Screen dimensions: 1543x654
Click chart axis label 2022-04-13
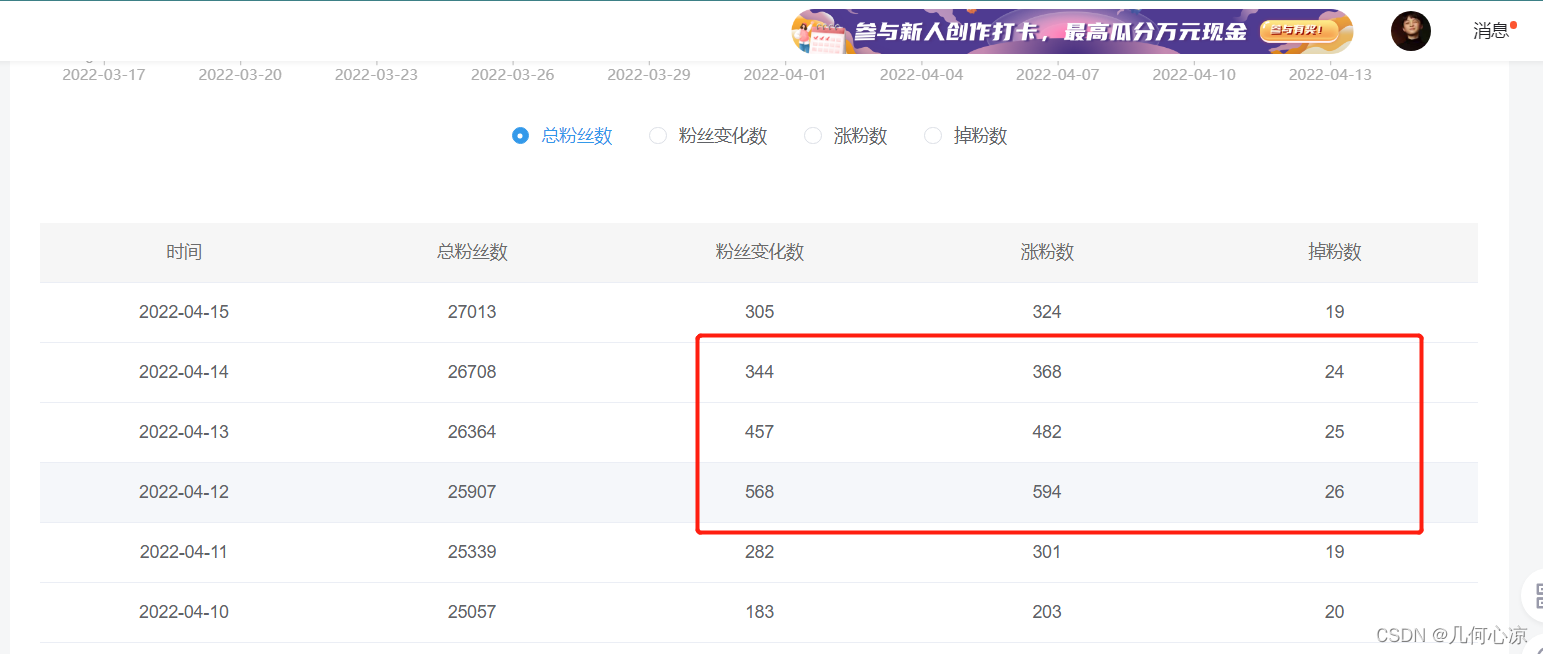[1330, 75]
